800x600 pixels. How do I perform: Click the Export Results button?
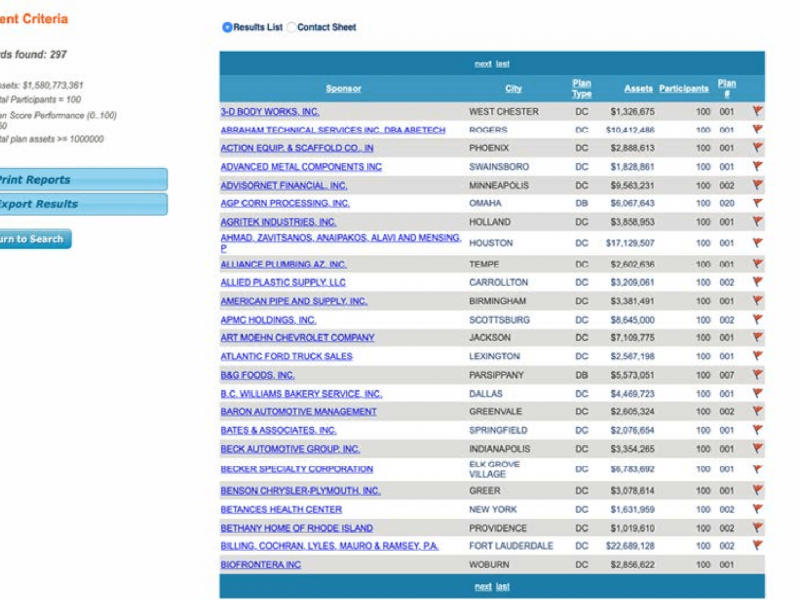click(x=80, y=204)
